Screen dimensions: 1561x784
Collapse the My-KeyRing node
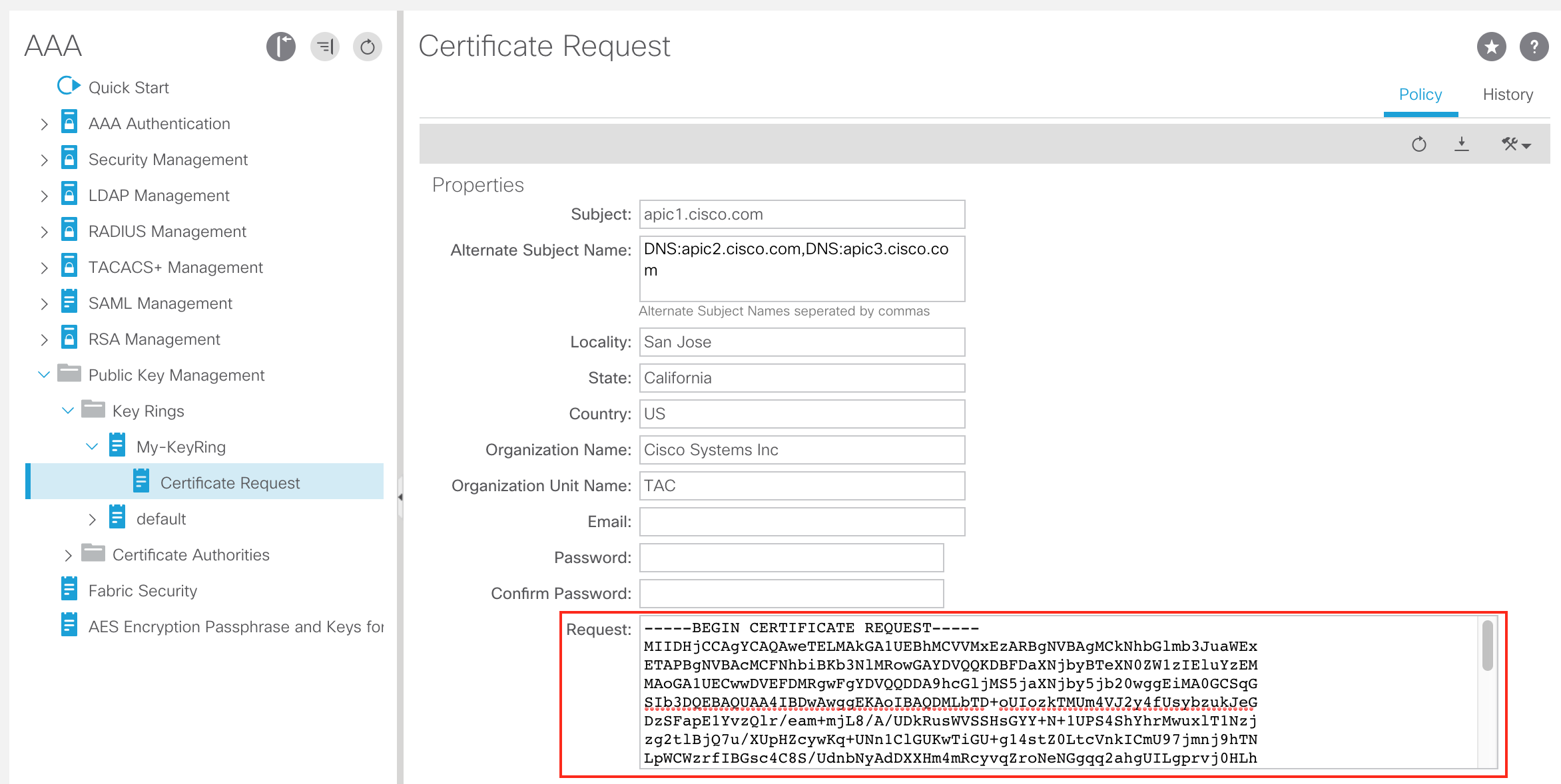tap(92, 447)
